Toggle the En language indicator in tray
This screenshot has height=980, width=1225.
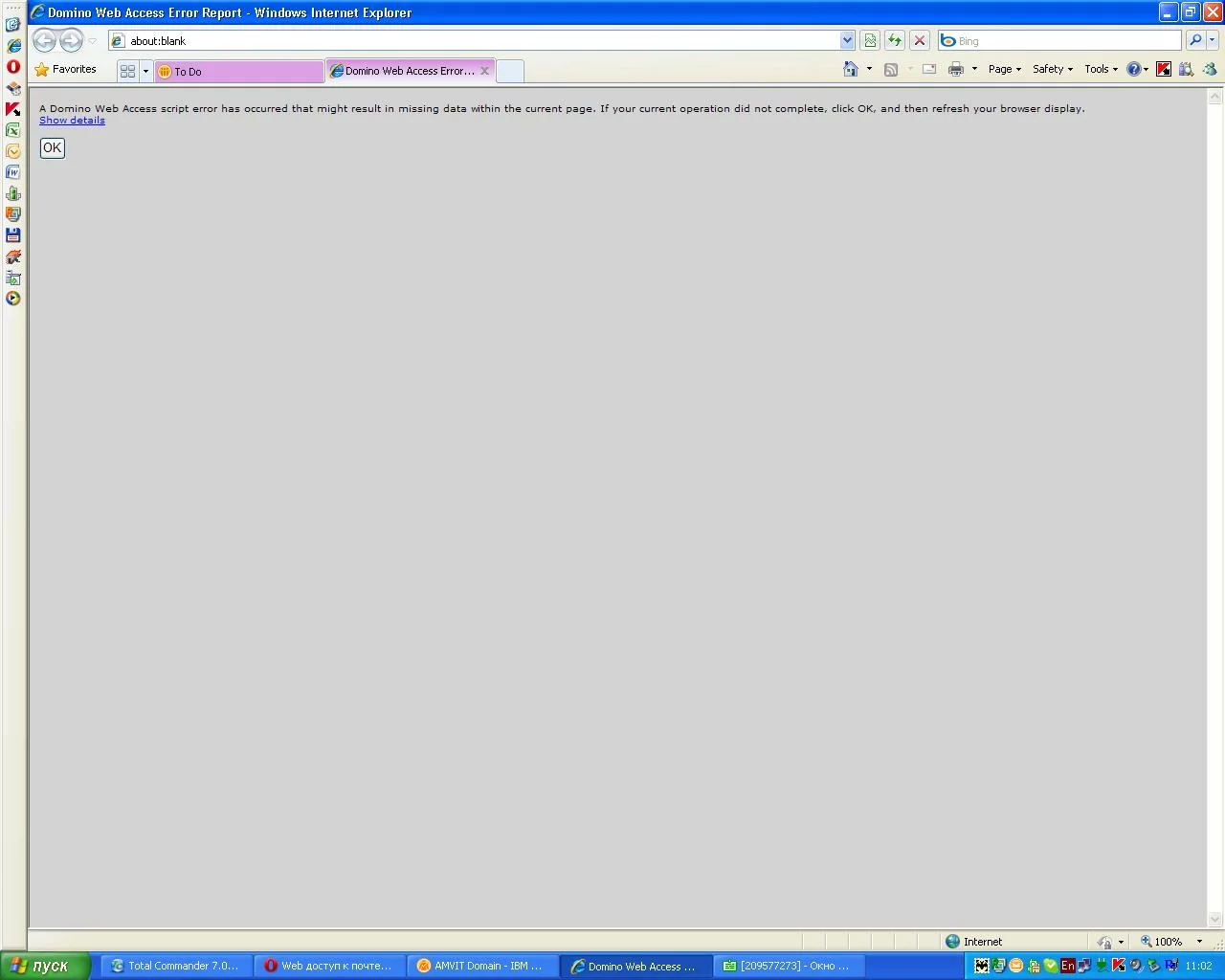tap(1067, 966)
